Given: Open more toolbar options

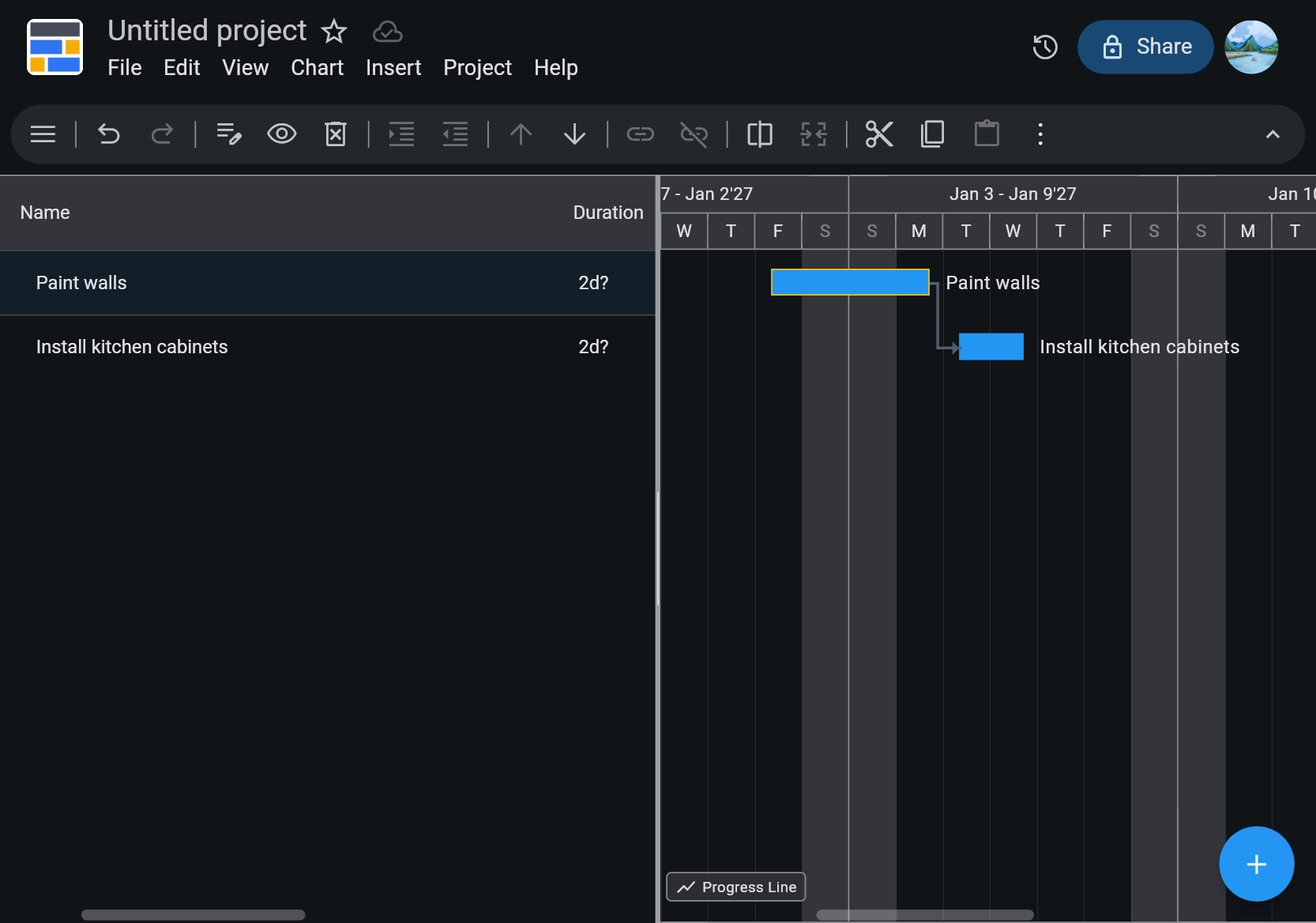Looking at the screenshot, I should coord(1040,134).
